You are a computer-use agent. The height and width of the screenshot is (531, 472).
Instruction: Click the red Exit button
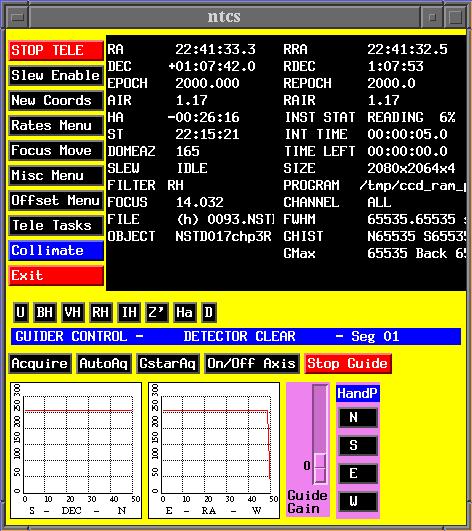[x=56, y=276]
